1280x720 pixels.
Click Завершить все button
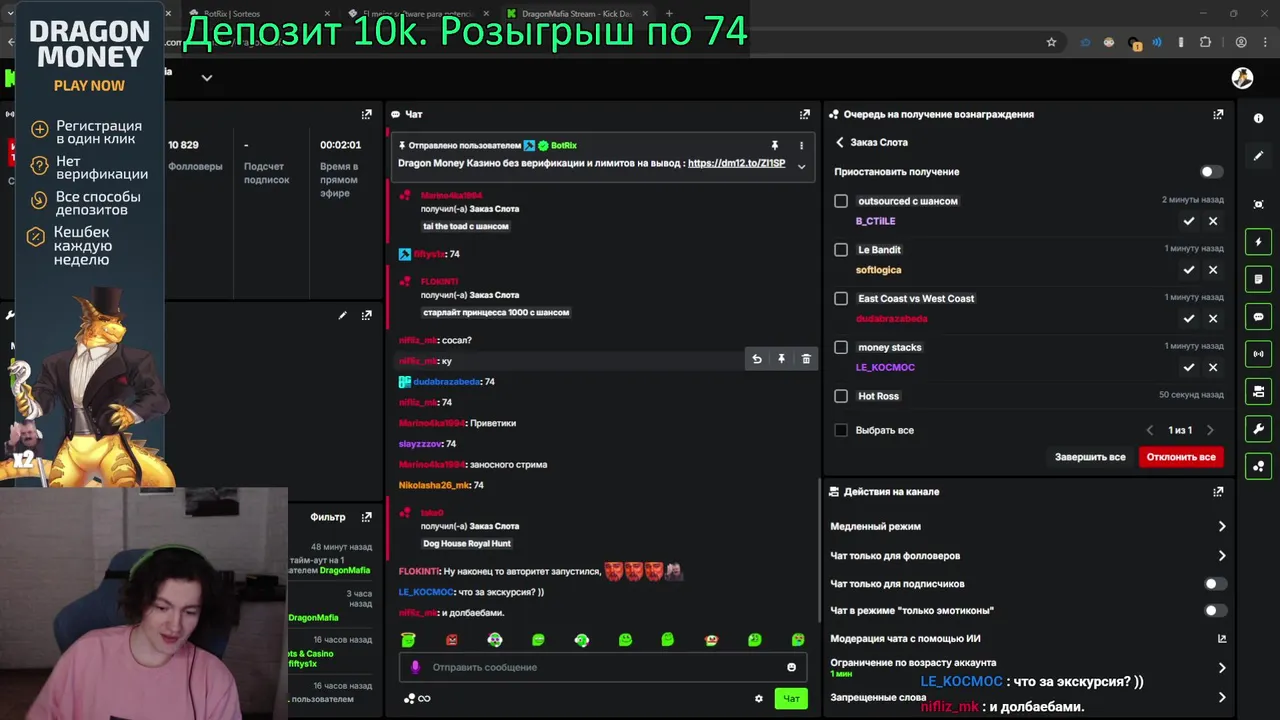tap(1090, 457)
